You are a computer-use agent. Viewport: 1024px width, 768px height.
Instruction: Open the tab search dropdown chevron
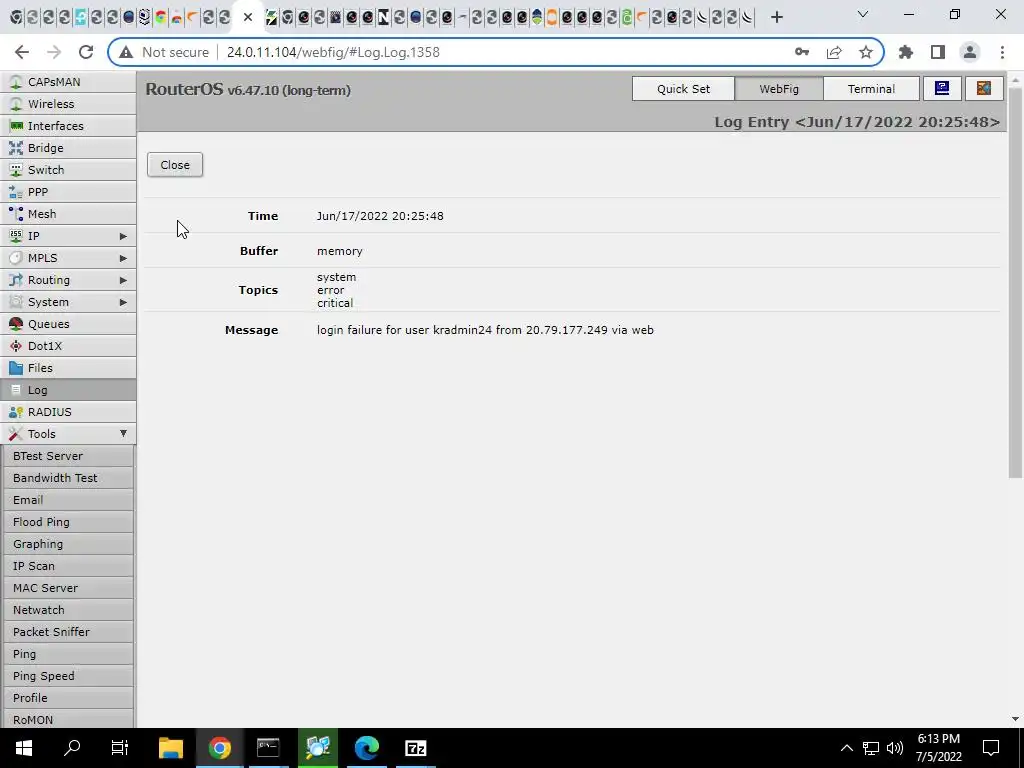click(862, 14)
